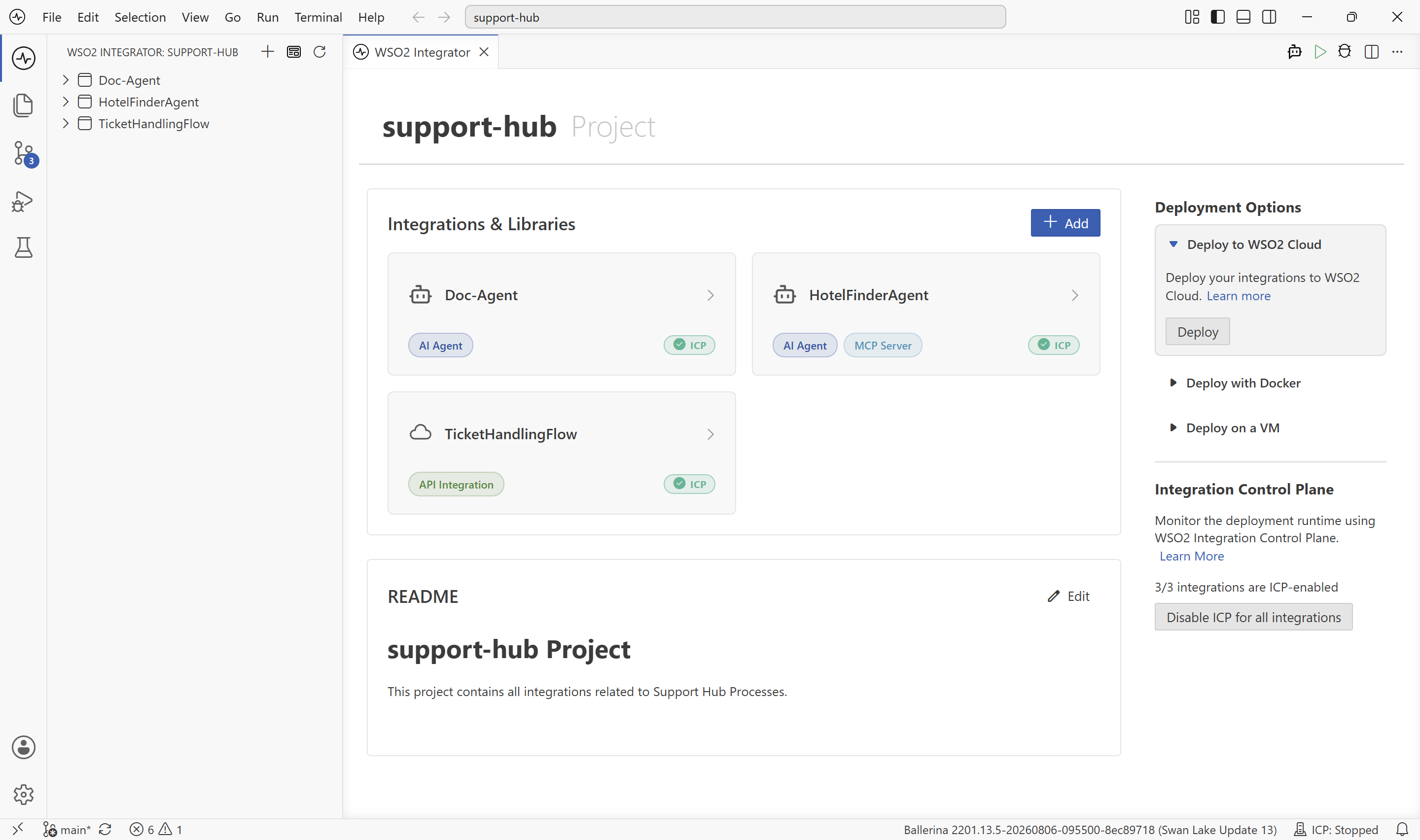Open the WSO2 Integrator activity bar view
The width and height of the screenshot is (1420, 840).
tap(23, 58)
